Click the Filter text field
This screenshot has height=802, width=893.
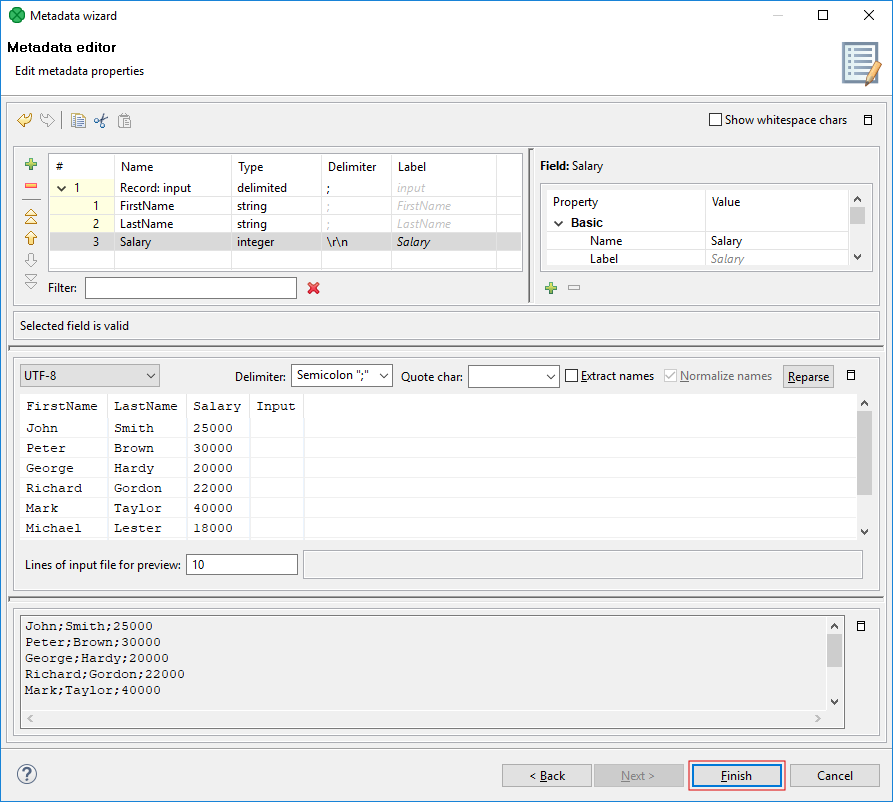click(191, 288)
